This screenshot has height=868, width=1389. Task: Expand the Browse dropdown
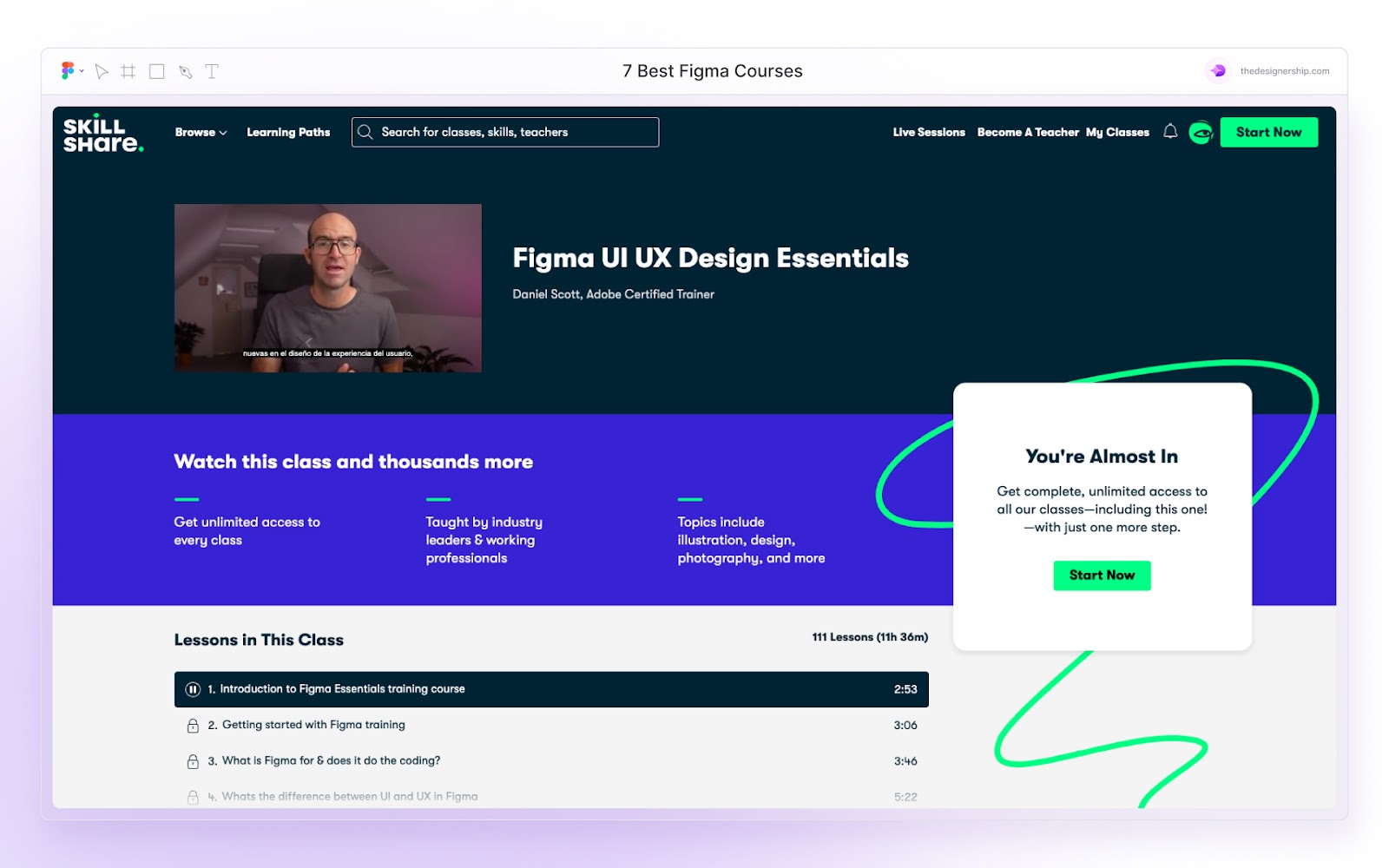click(x=201, y=132)
